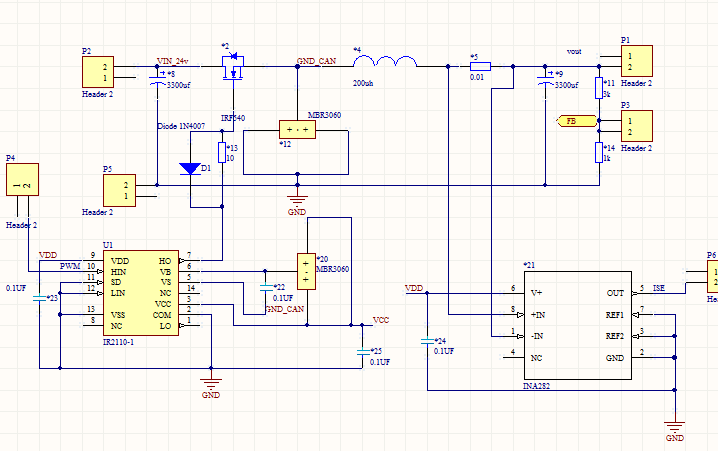Click the INA282 part name text
The image size is (718, 451).
(537, 386)
